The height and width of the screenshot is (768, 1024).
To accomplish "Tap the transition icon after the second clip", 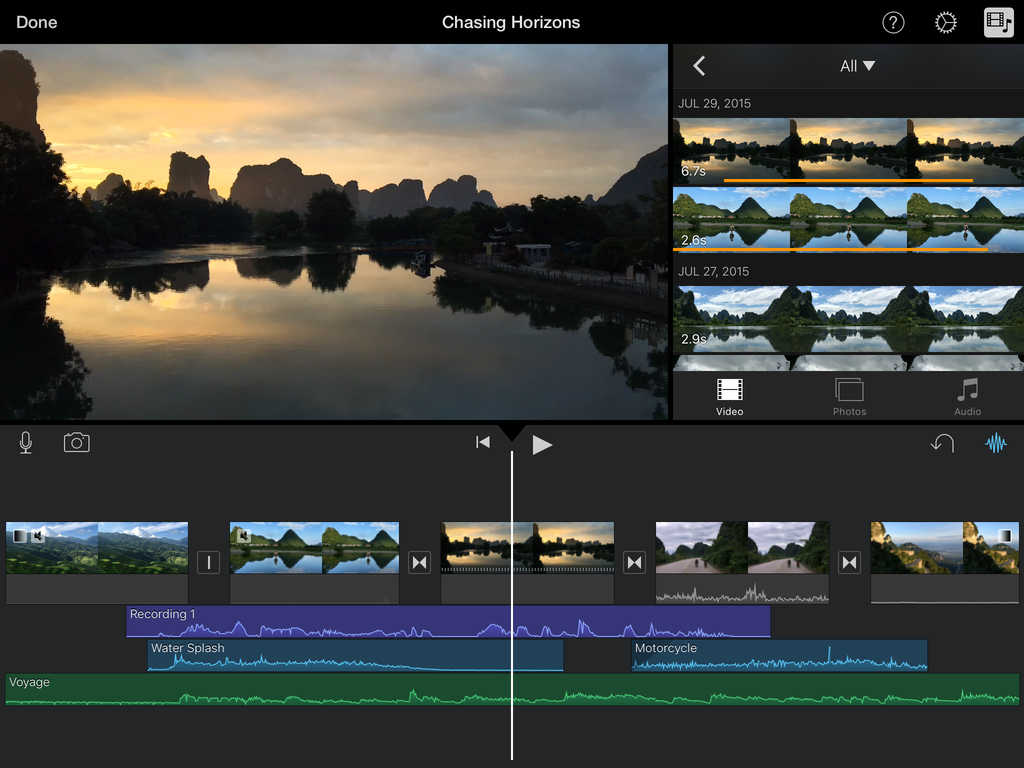I will point(419,562).
